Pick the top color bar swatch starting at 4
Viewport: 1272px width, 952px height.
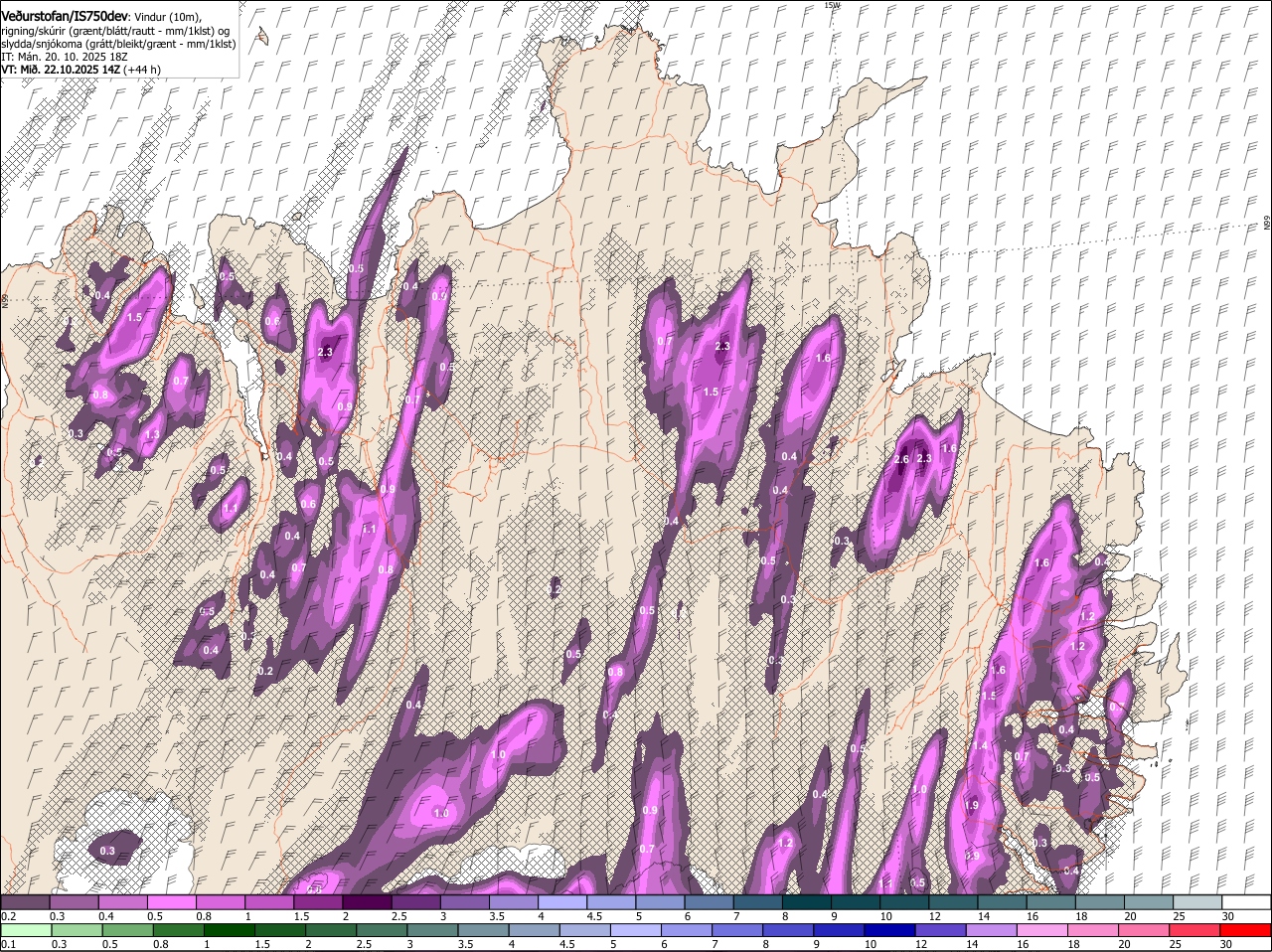point(562,902)
